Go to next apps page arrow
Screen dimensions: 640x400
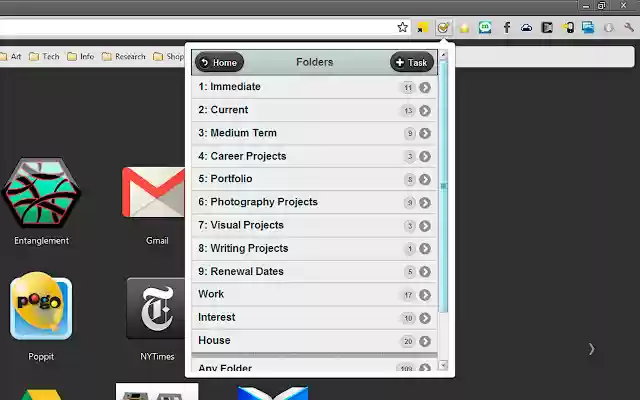[591, 349]
